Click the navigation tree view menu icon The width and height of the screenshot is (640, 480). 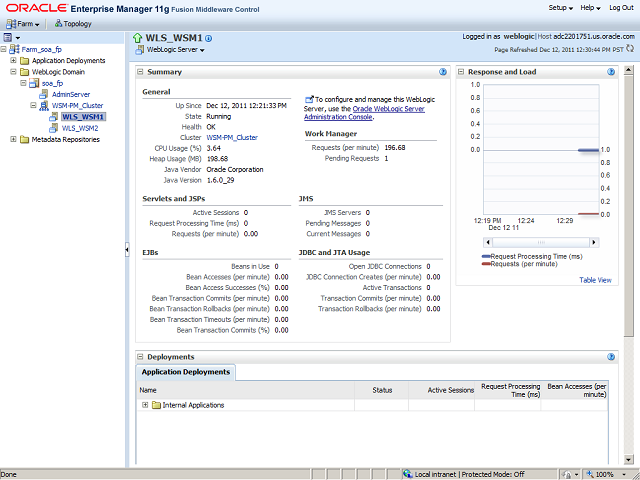(9, 36)
